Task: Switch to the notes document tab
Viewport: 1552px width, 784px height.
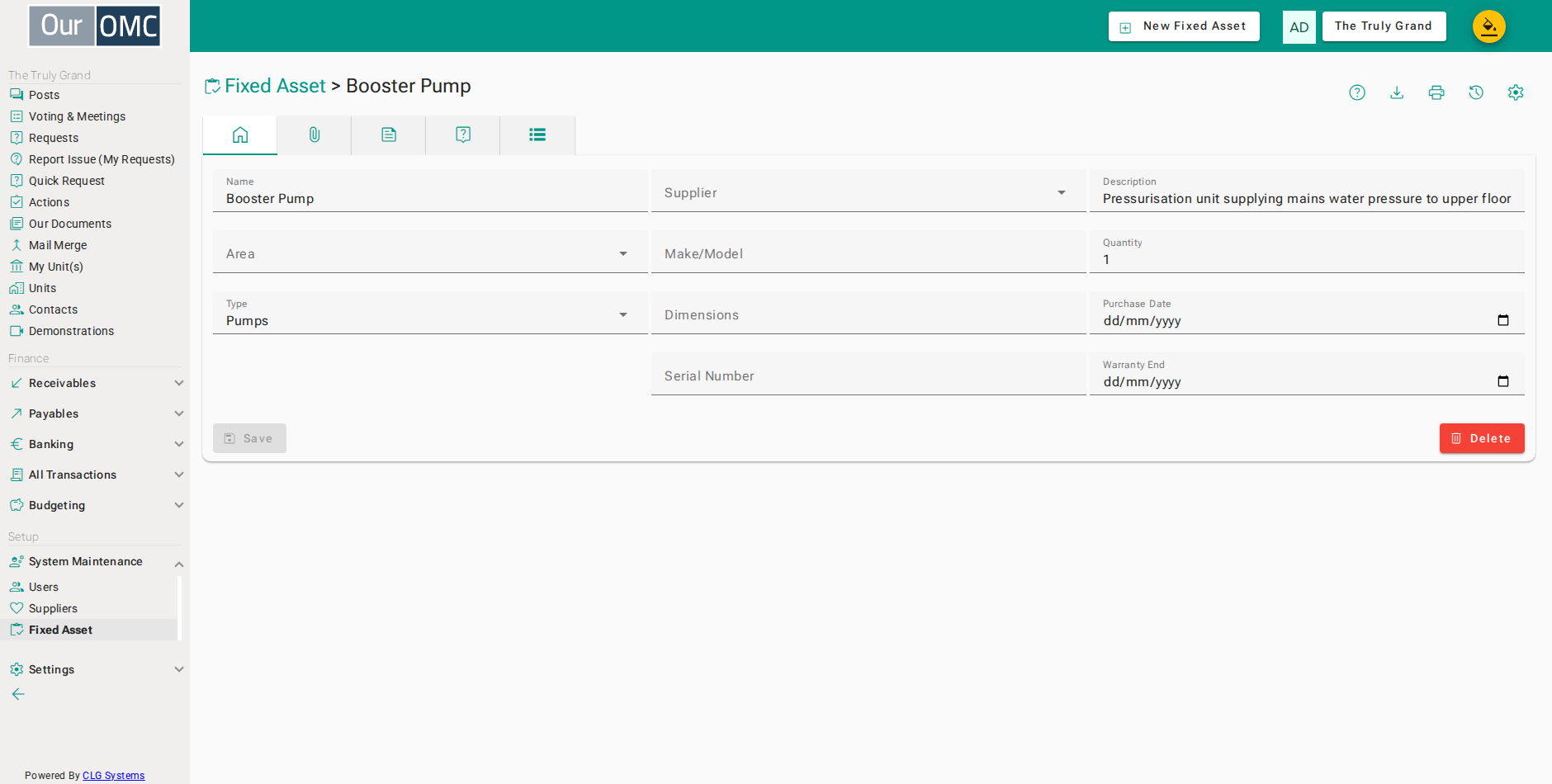Action: coord(389,135)
